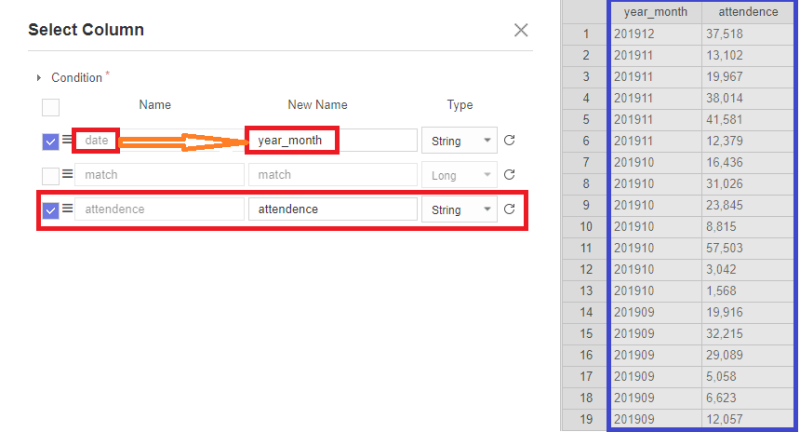The image size is (800, 432).
Task: Select row number 1 in table
Action: coord(586,34)
